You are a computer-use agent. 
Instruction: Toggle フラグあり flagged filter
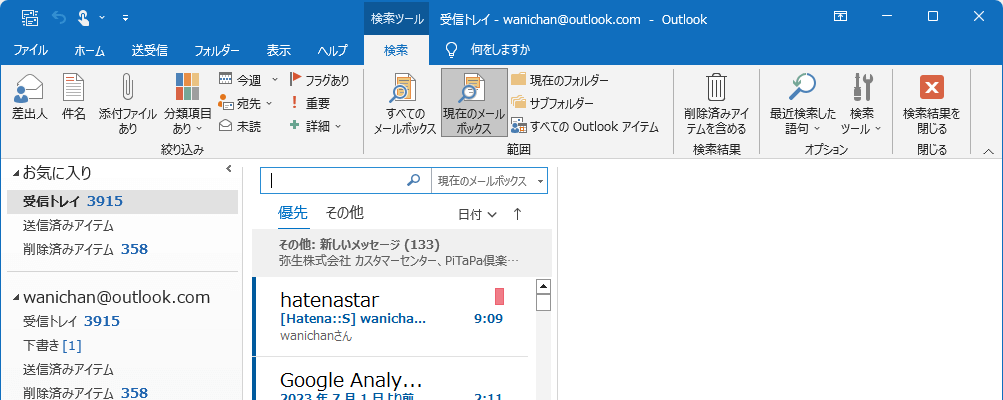point(319,80)
